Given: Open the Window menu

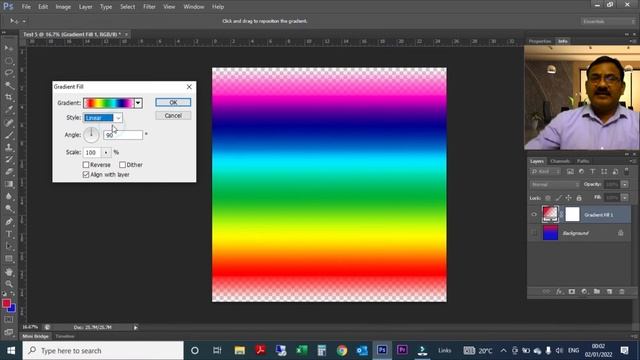Looking at the screenshot, I should coord(193,7).
